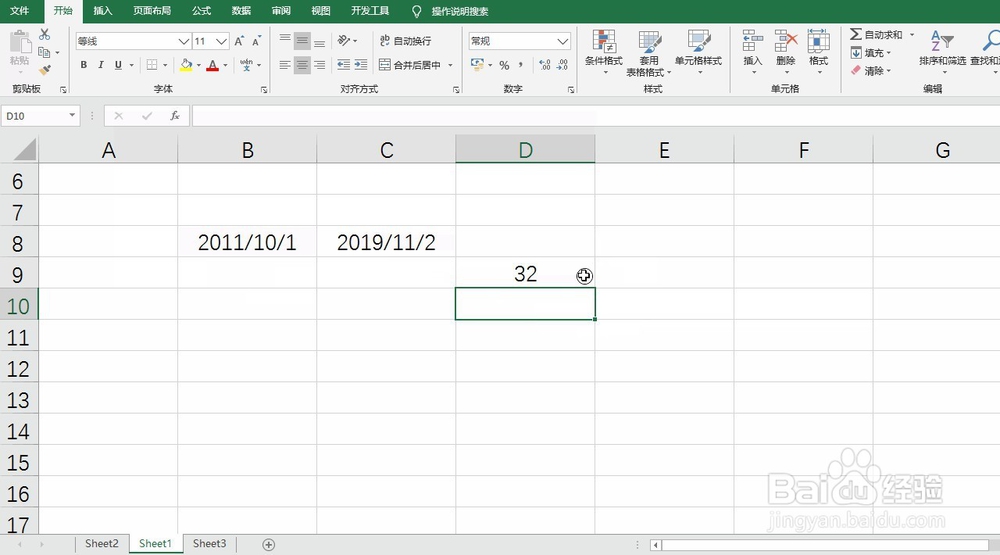Viewport: 1000px width, 555px height.
Task: Click the text orientation icon
Action: 344,41
